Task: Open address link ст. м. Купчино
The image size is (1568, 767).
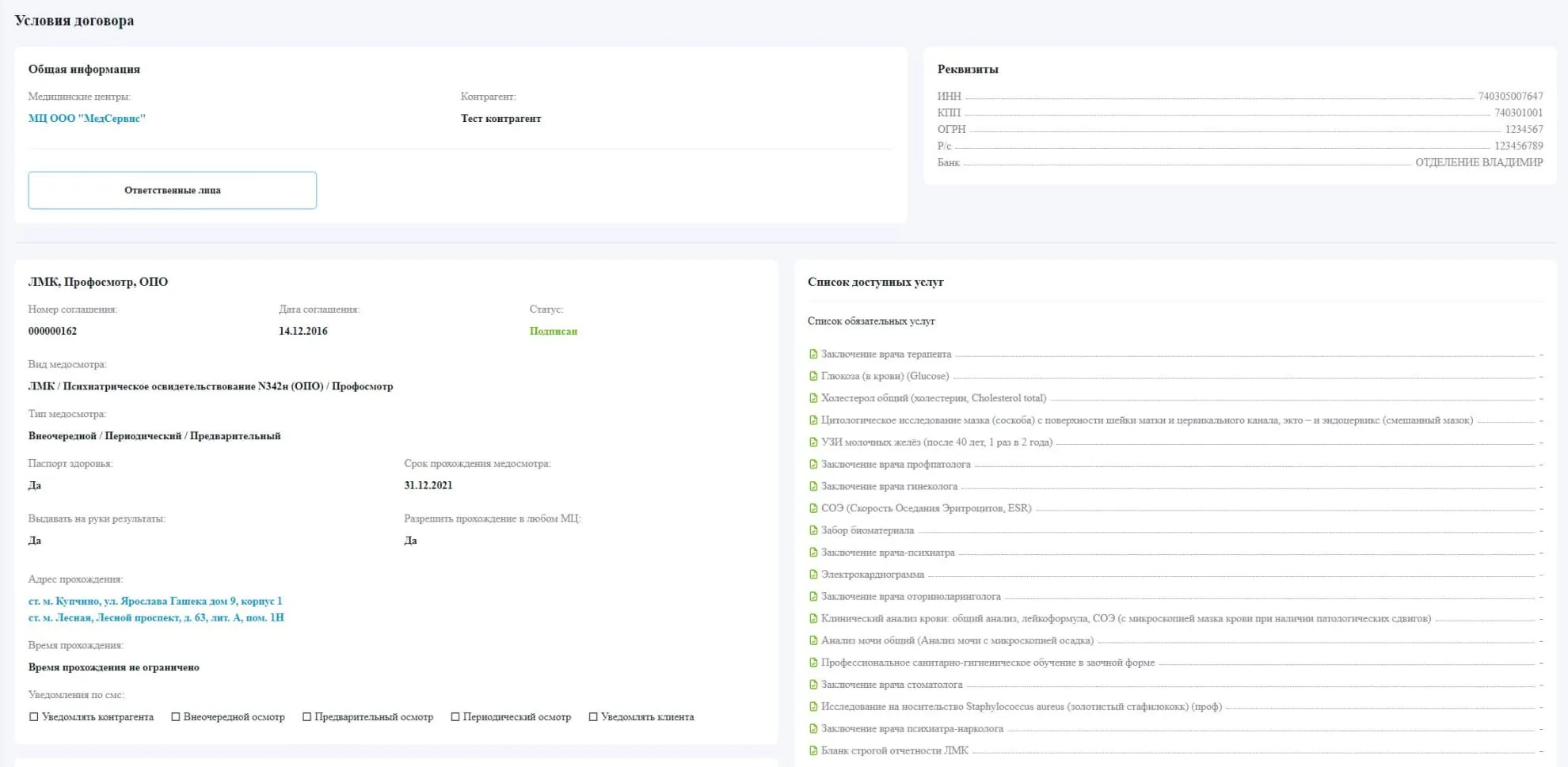Action: (155, 602)
